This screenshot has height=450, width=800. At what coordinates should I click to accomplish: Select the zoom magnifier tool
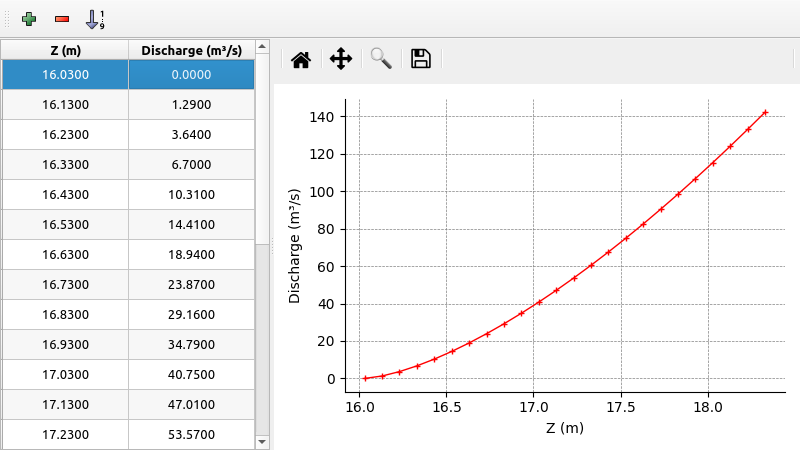pos(381,59)
